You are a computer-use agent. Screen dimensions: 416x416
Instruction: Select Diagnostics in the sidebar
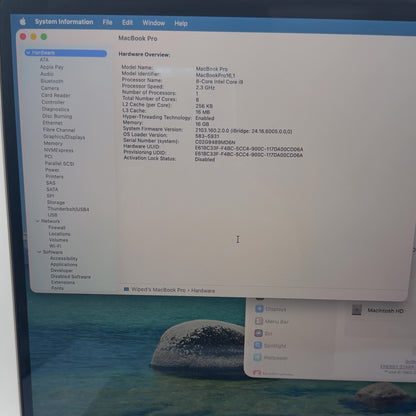[x=55, y=109]
